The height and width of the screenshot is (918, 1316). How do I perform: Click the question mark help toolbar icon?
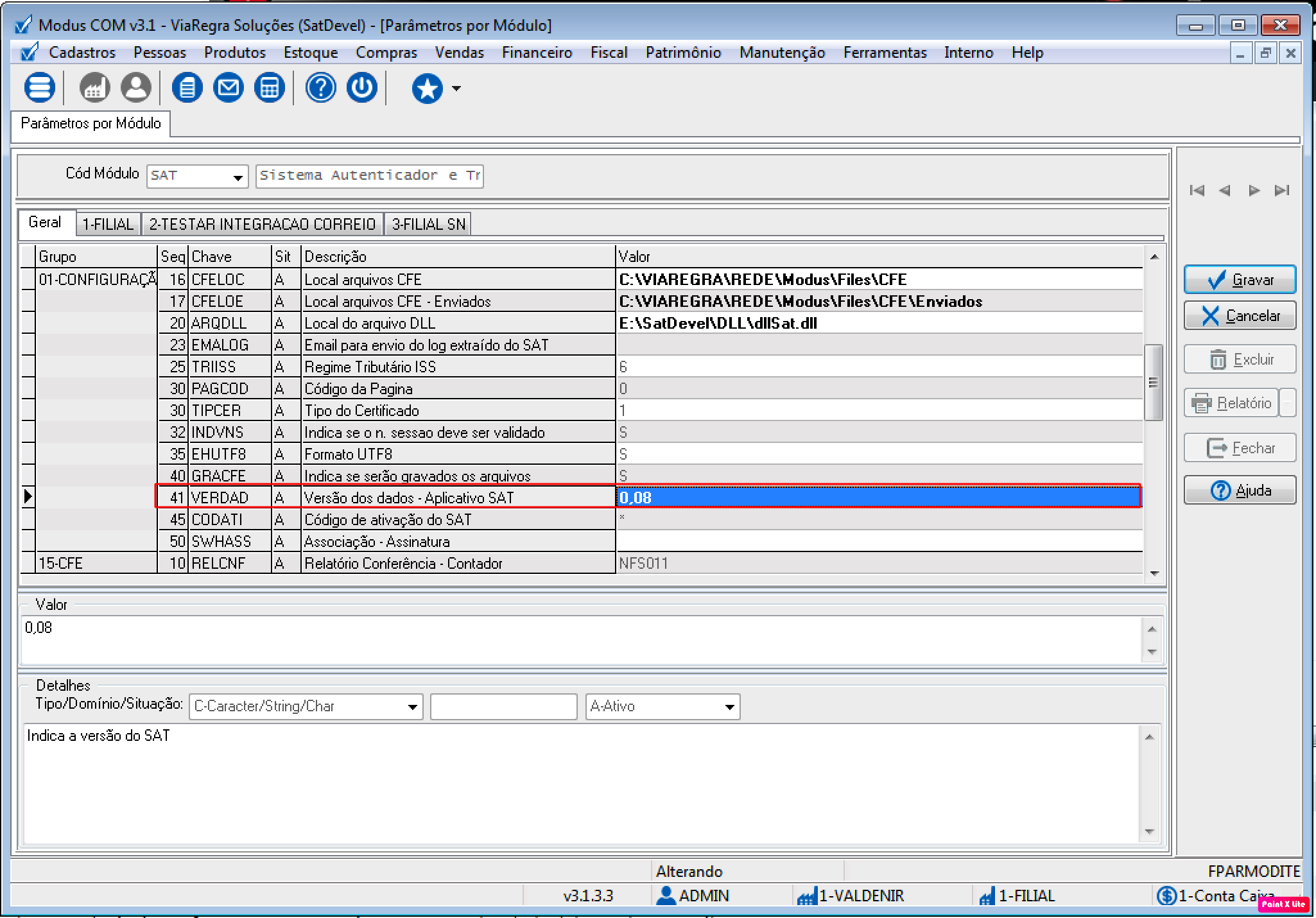point(320,87)
